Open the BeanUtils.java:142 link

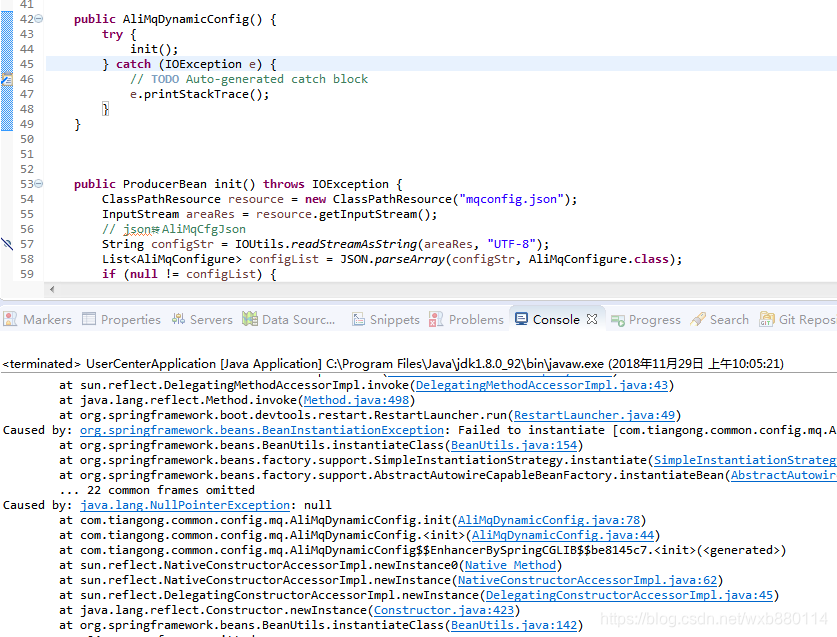pyautogui.click(x=514, y=625)
